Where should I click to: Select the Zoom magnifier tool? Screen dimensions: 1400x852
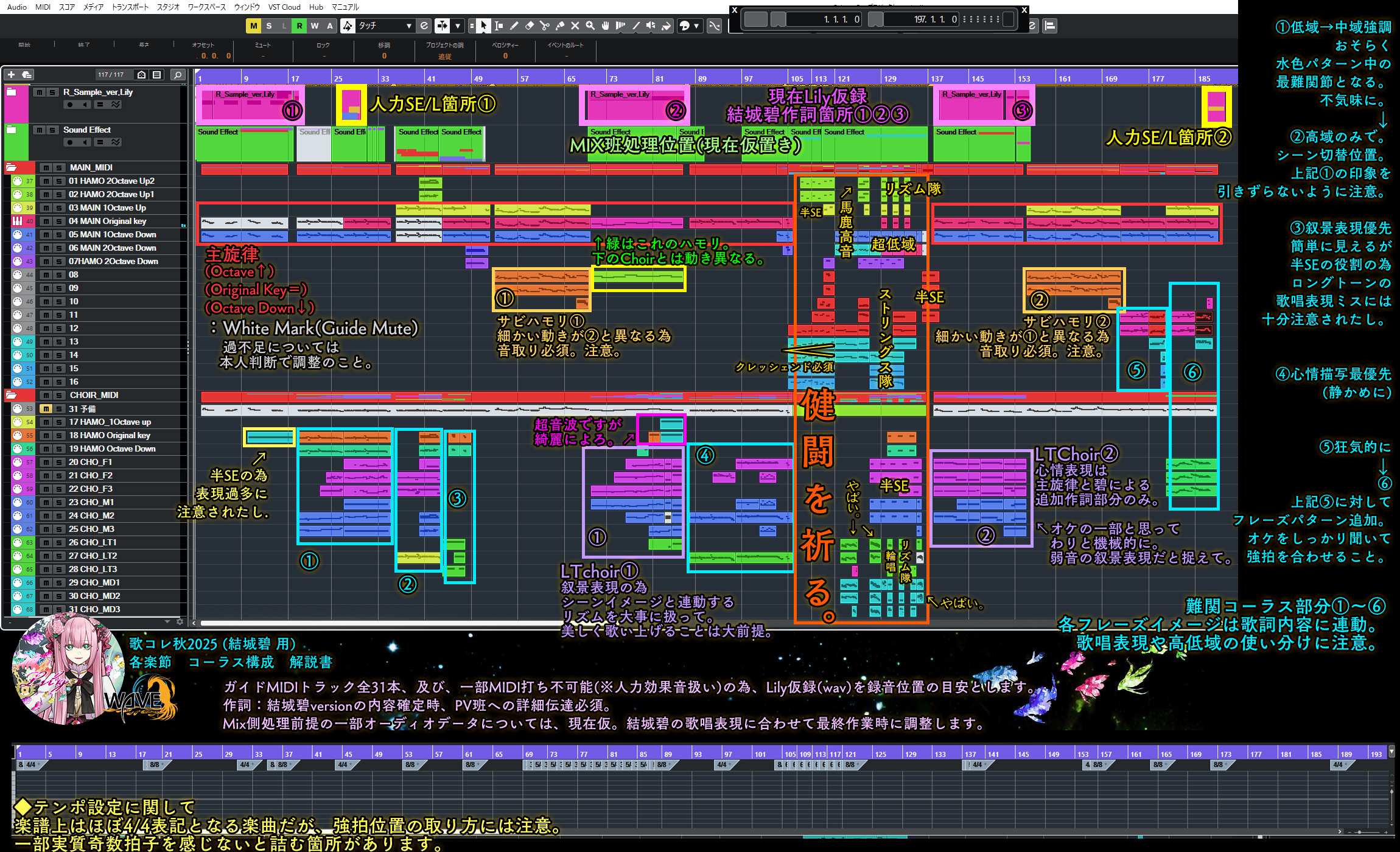(x=590, y=26)
